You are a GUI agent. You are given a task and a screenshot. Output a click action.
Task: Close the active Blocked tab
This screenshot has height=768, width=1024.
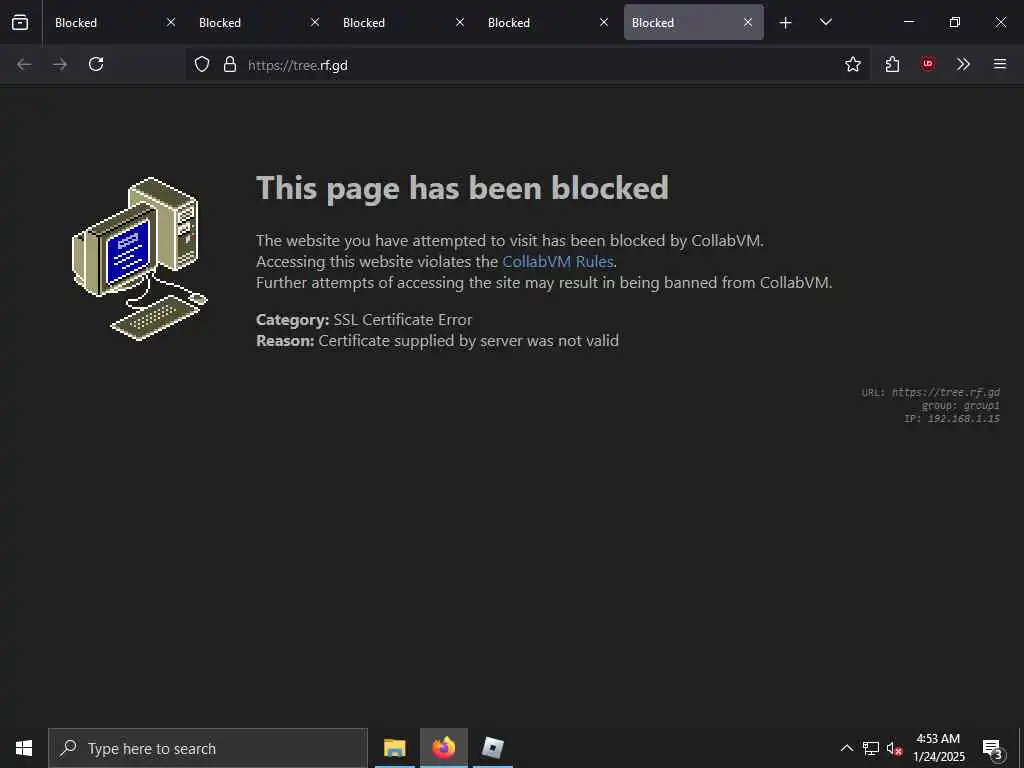(x=748, y=23)
